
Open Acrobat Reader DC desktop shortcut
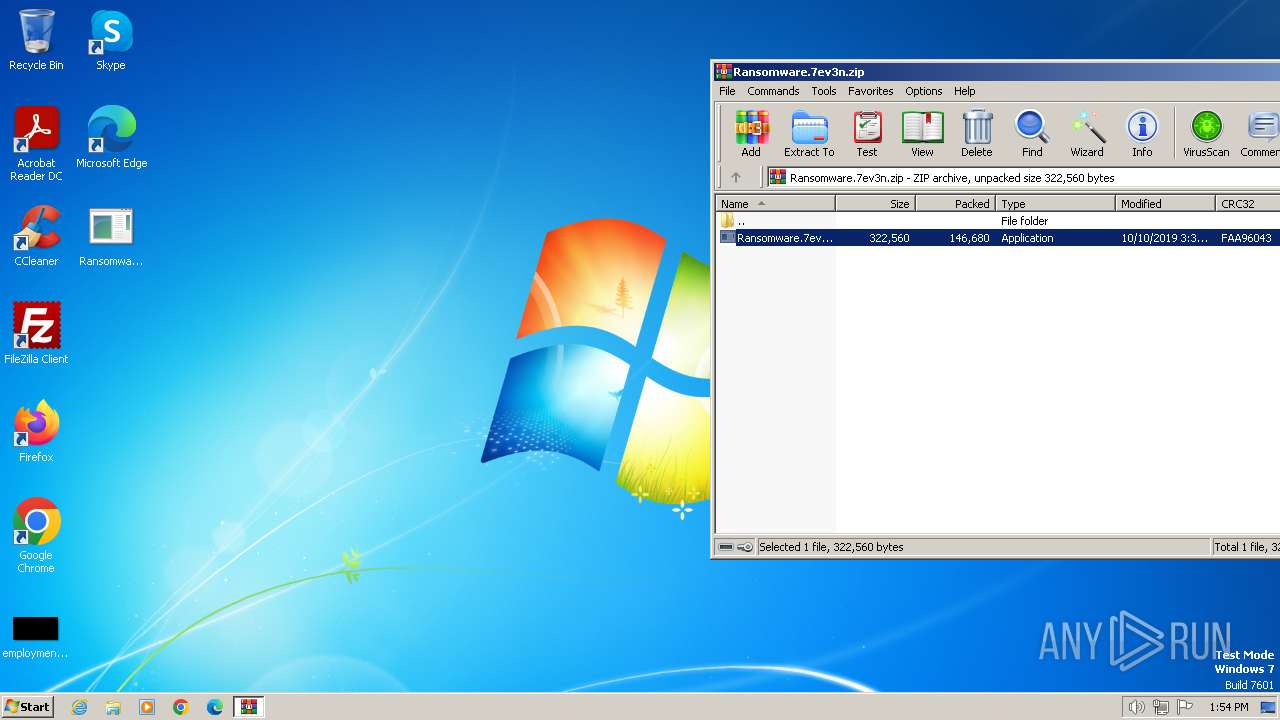pos(36,144)
